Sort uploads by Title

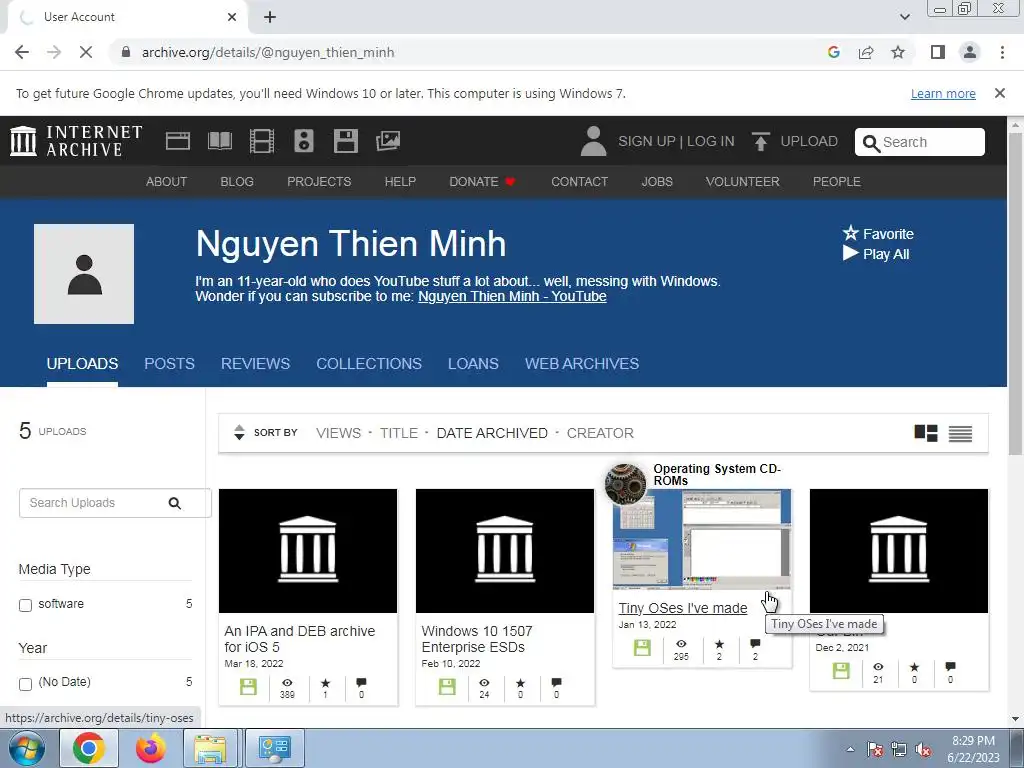click(399, 433)
